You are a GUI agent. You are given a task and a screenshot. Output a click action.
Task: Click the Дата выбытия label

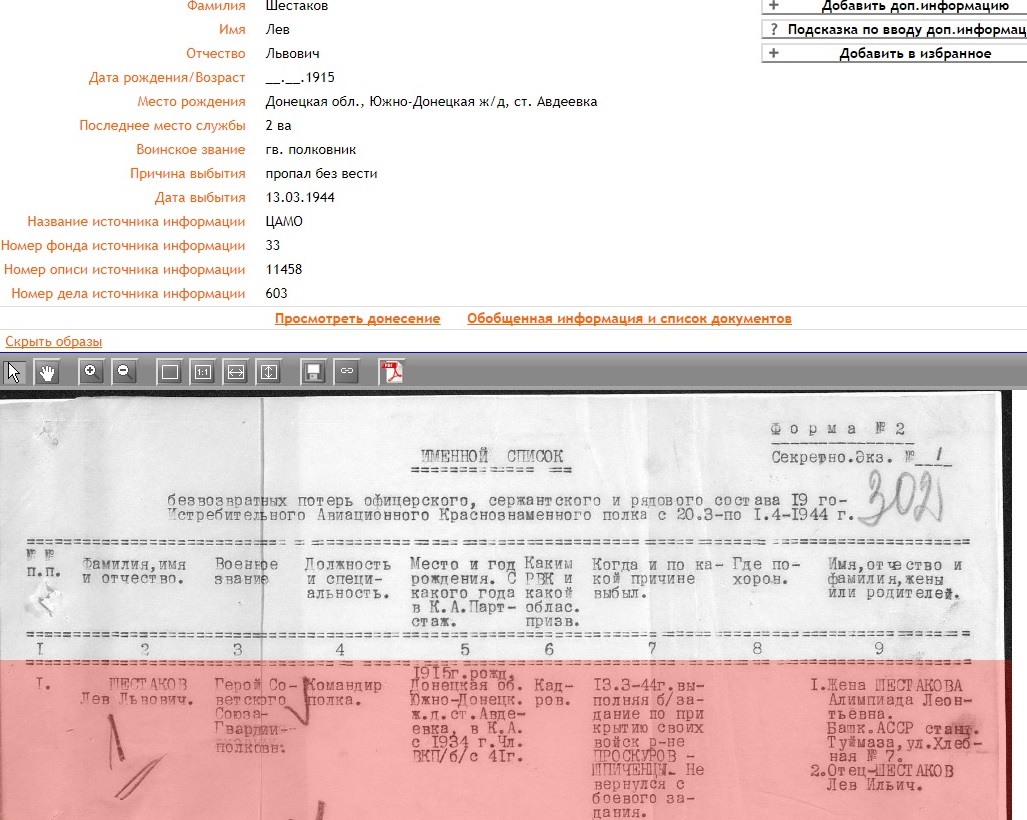[200, 197]
